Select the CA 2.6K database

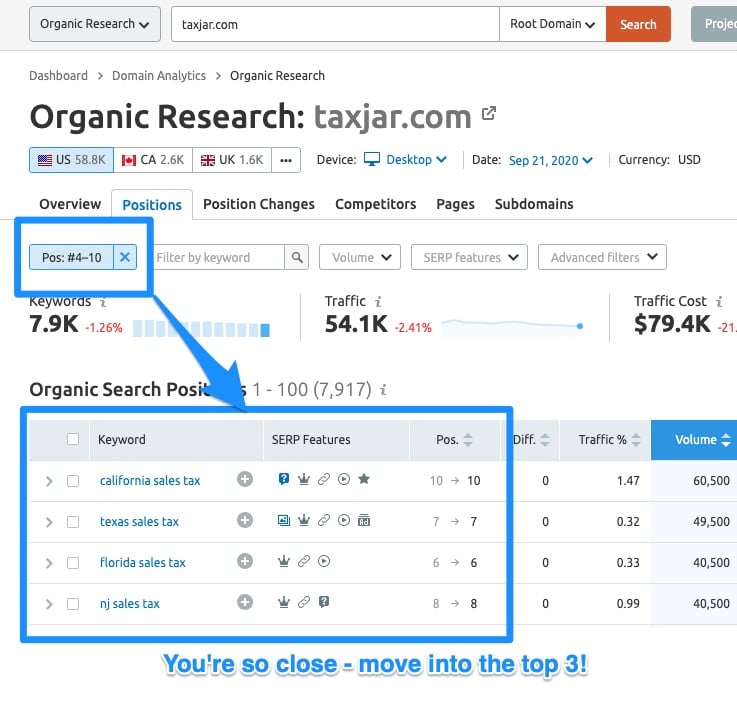pyautogui.click(x=153, y=160)
